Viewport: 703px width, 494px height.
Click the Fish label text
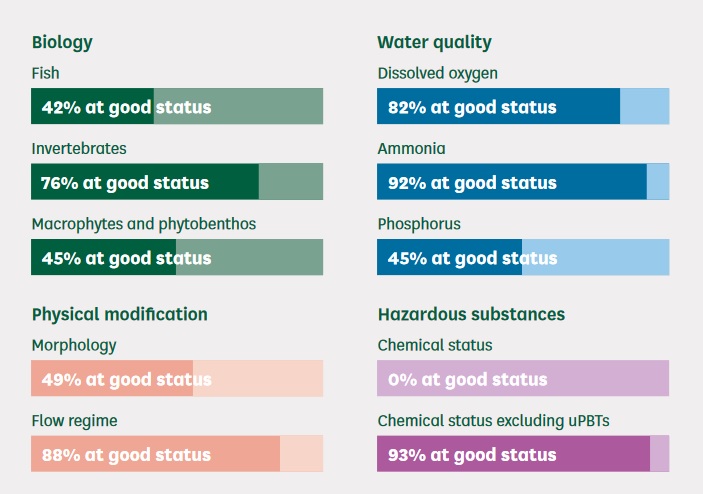click(x=45, y=73)
